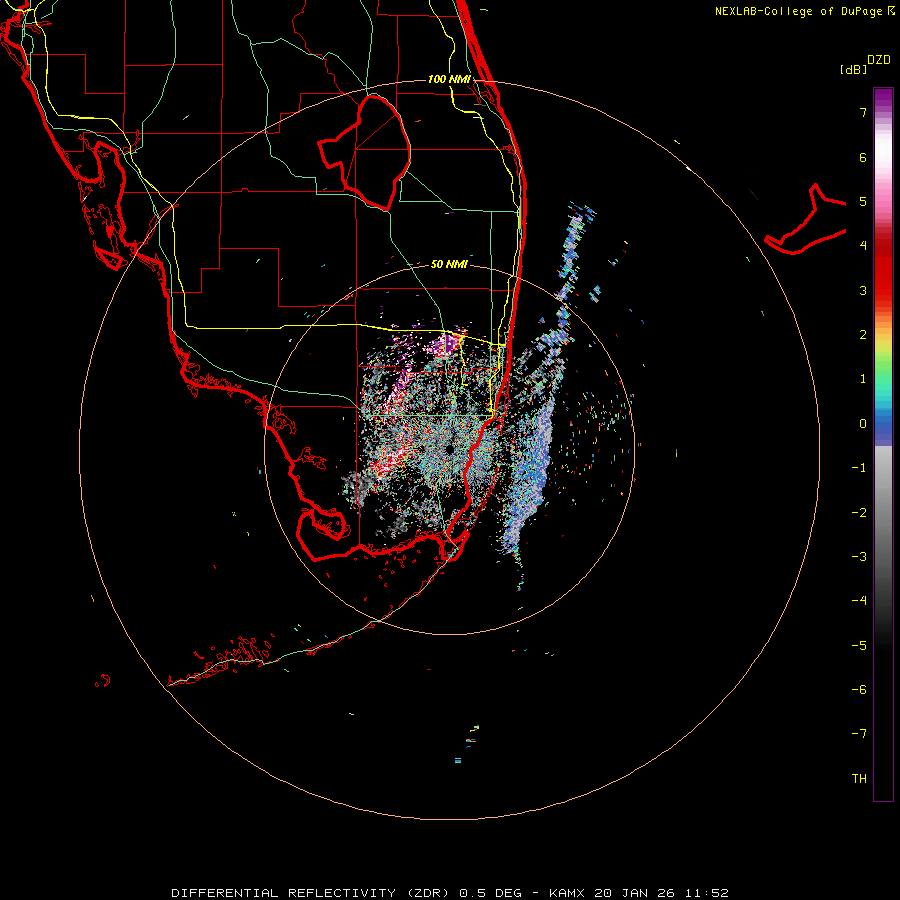Click the 100 NMI range ring label

pyautogui.click(x=449, y=79)
